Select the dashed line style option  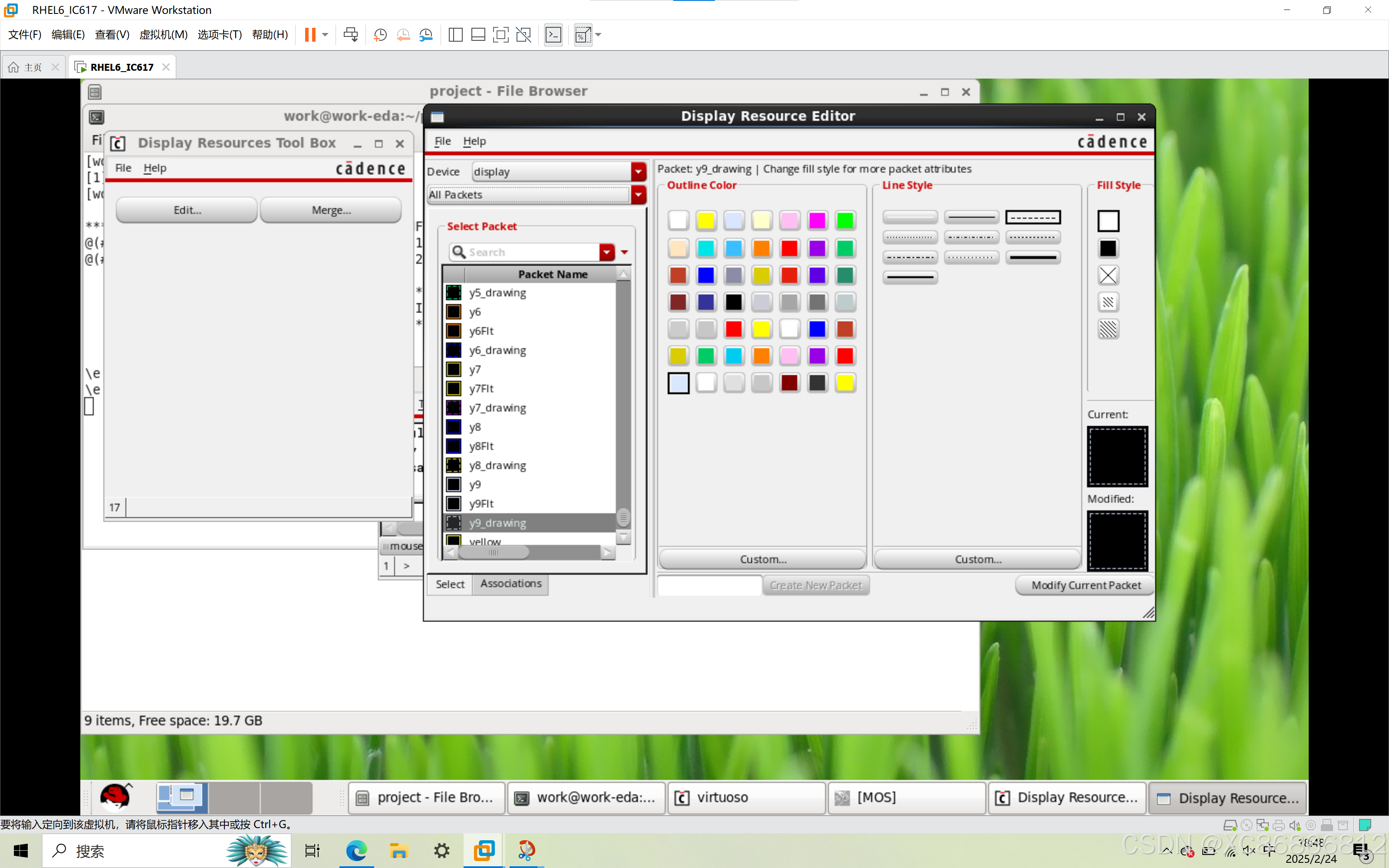tap(1033, 217)
